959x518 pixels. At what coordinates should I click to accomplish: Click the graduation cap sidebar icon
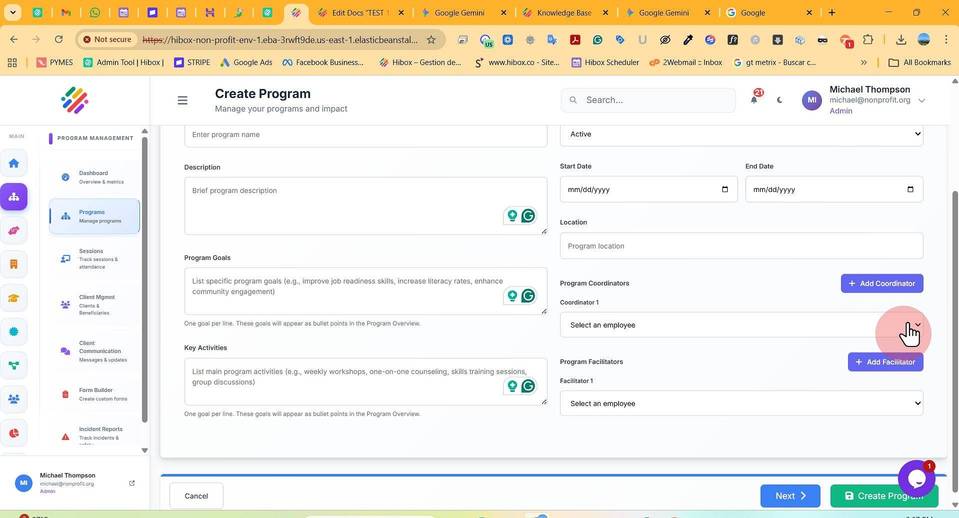coord(13,298)
